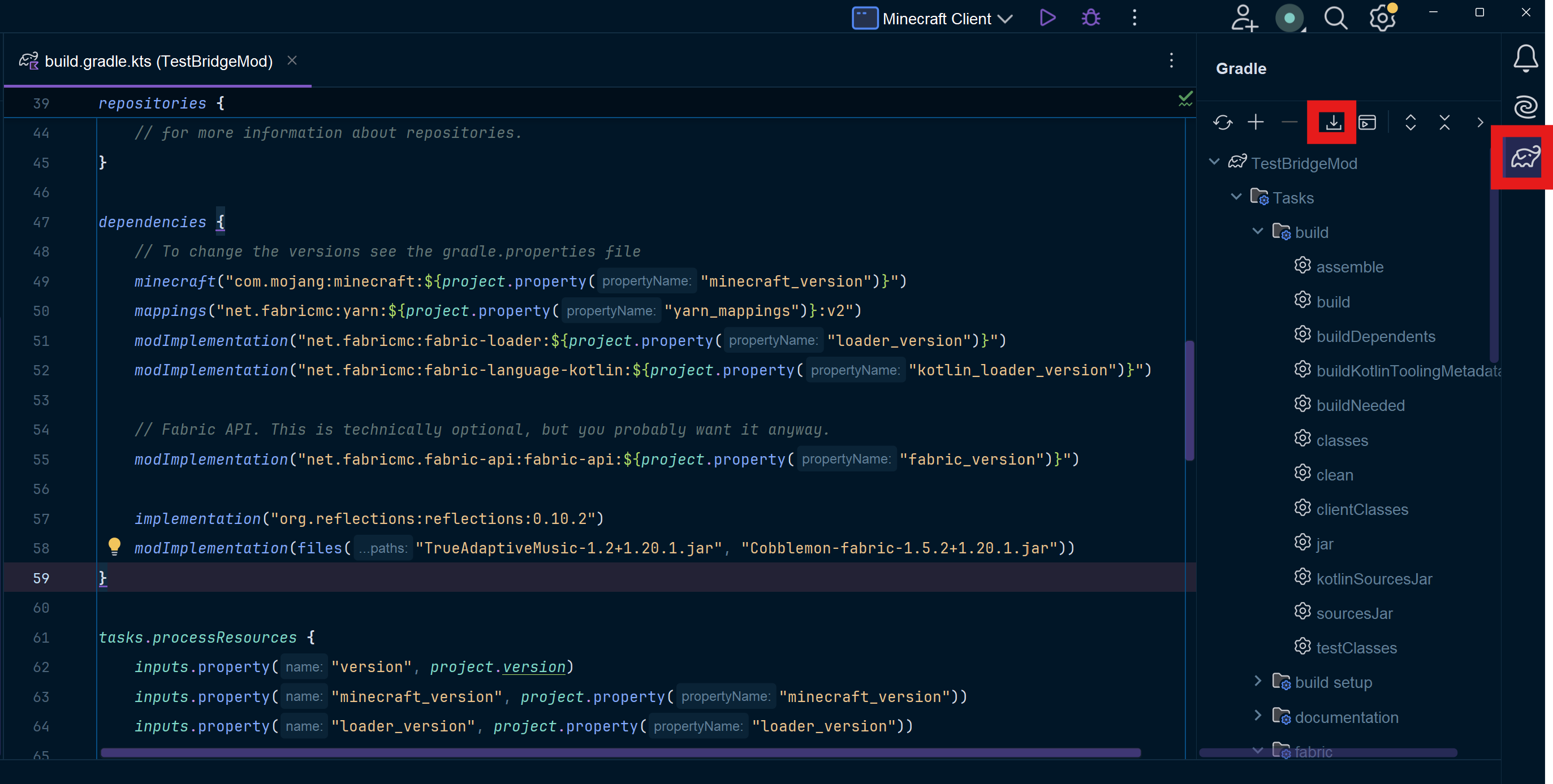
Task: Show more Gradle toolbar actions arrow
Action: [x=1480, y=123]
